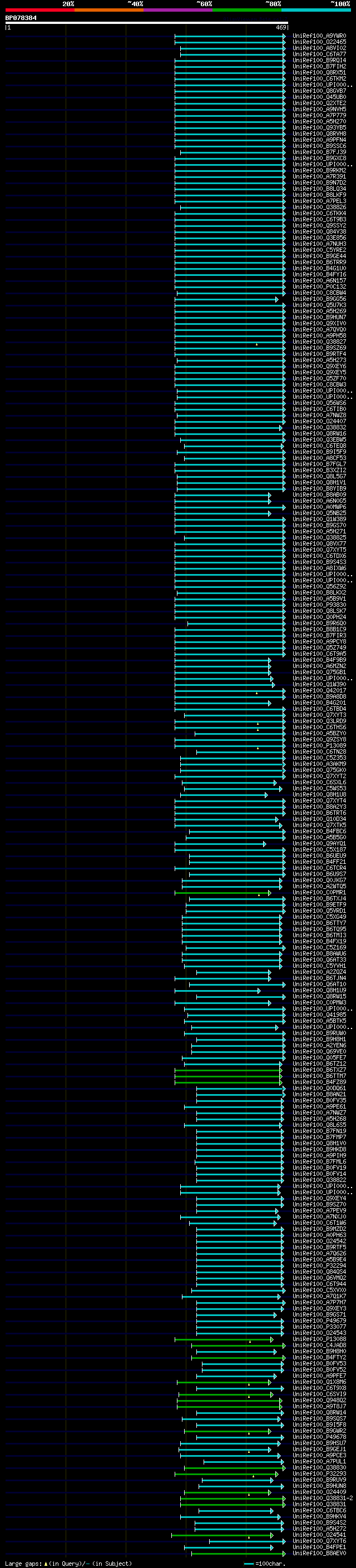Click the yellow gap marker on the Q42017 row

click(257, 693)
